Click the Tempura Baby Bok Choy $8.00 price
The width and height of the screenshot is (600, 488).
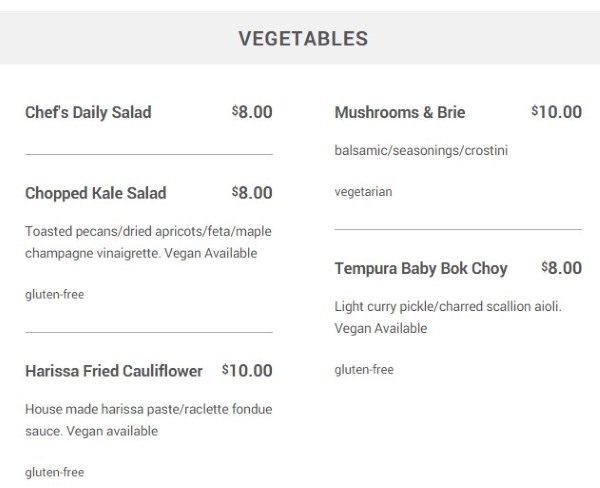562,268
